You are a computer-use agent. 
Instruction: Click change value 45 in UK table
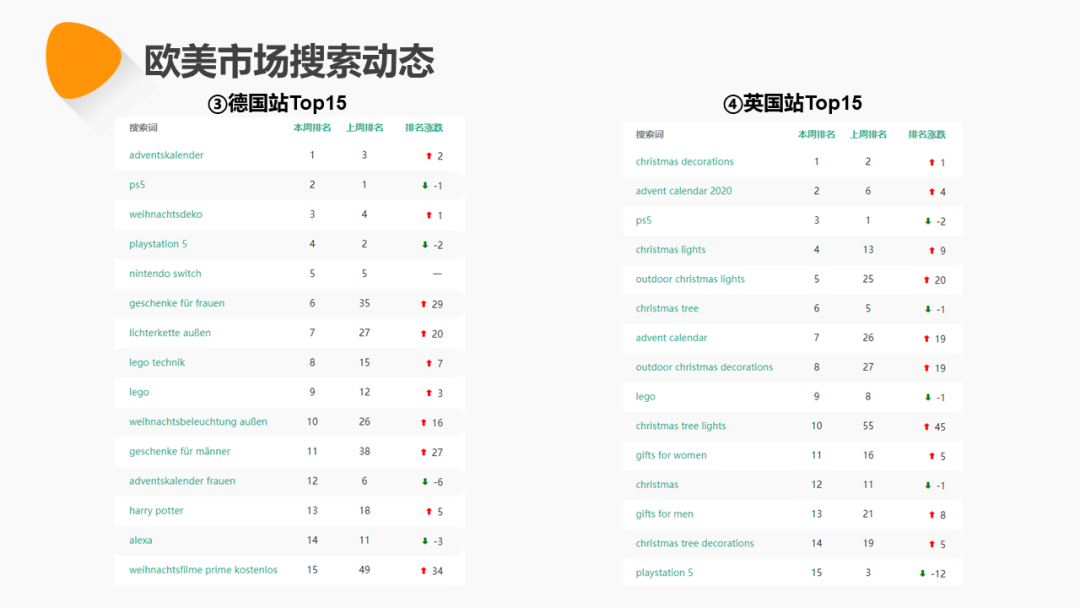940,427
